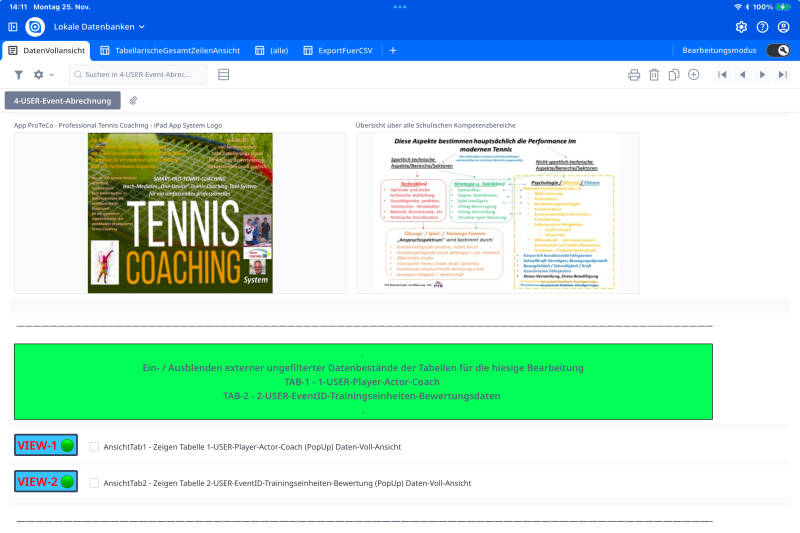
Task: Enable the AnsichtTab1 checkbox
Action: point(94,447)
